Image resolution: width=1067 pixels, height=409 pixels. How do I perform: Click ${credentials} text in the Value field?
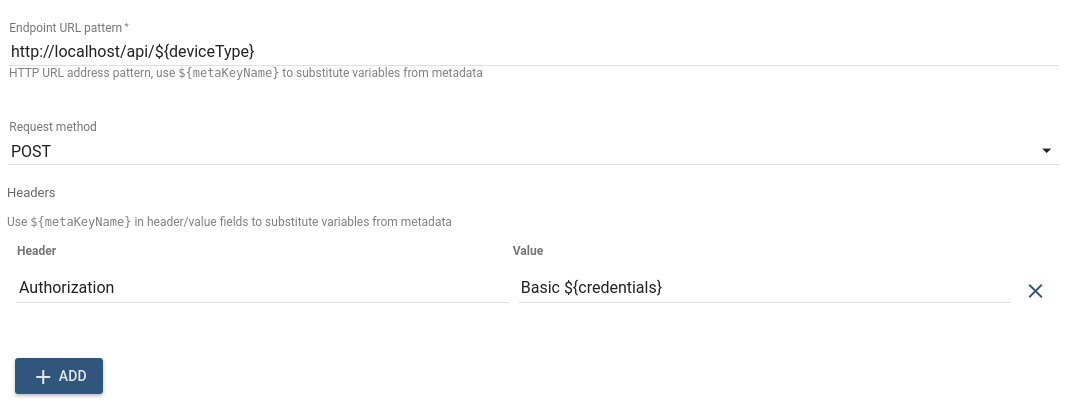coord(614,288)
